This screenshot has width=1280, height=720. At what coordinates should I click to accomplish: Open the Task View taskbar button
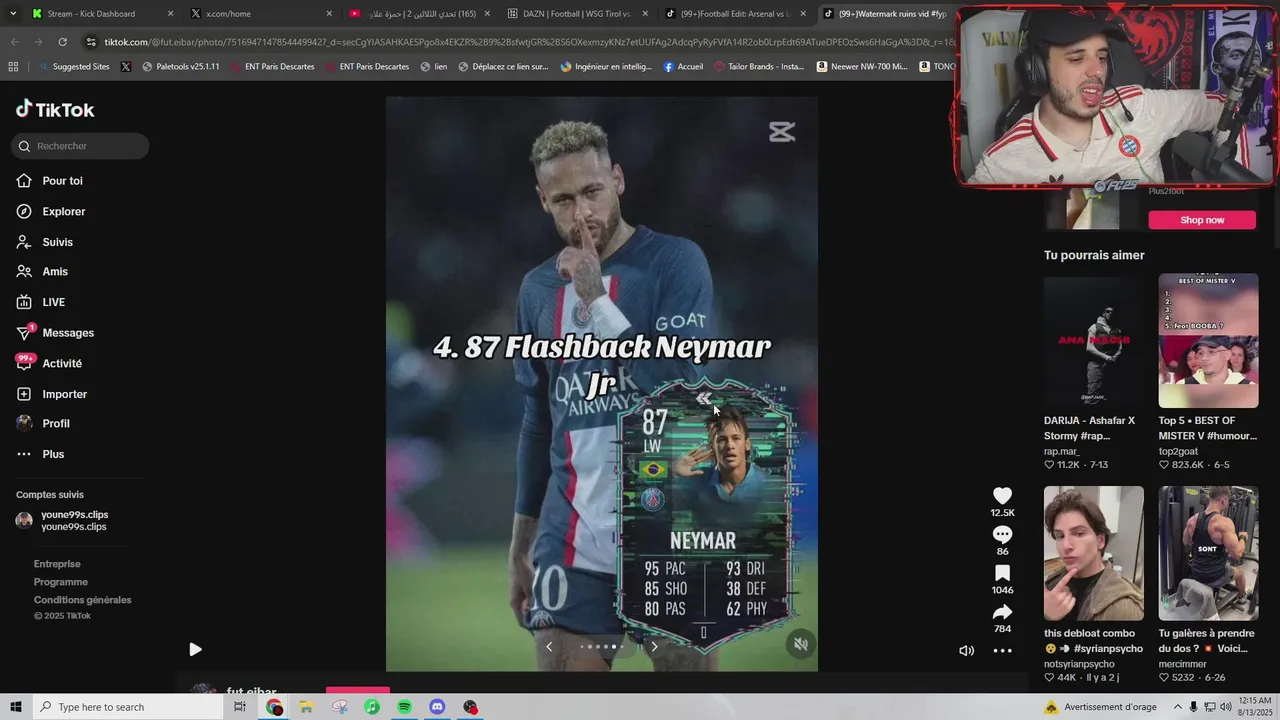coord(240,707)
